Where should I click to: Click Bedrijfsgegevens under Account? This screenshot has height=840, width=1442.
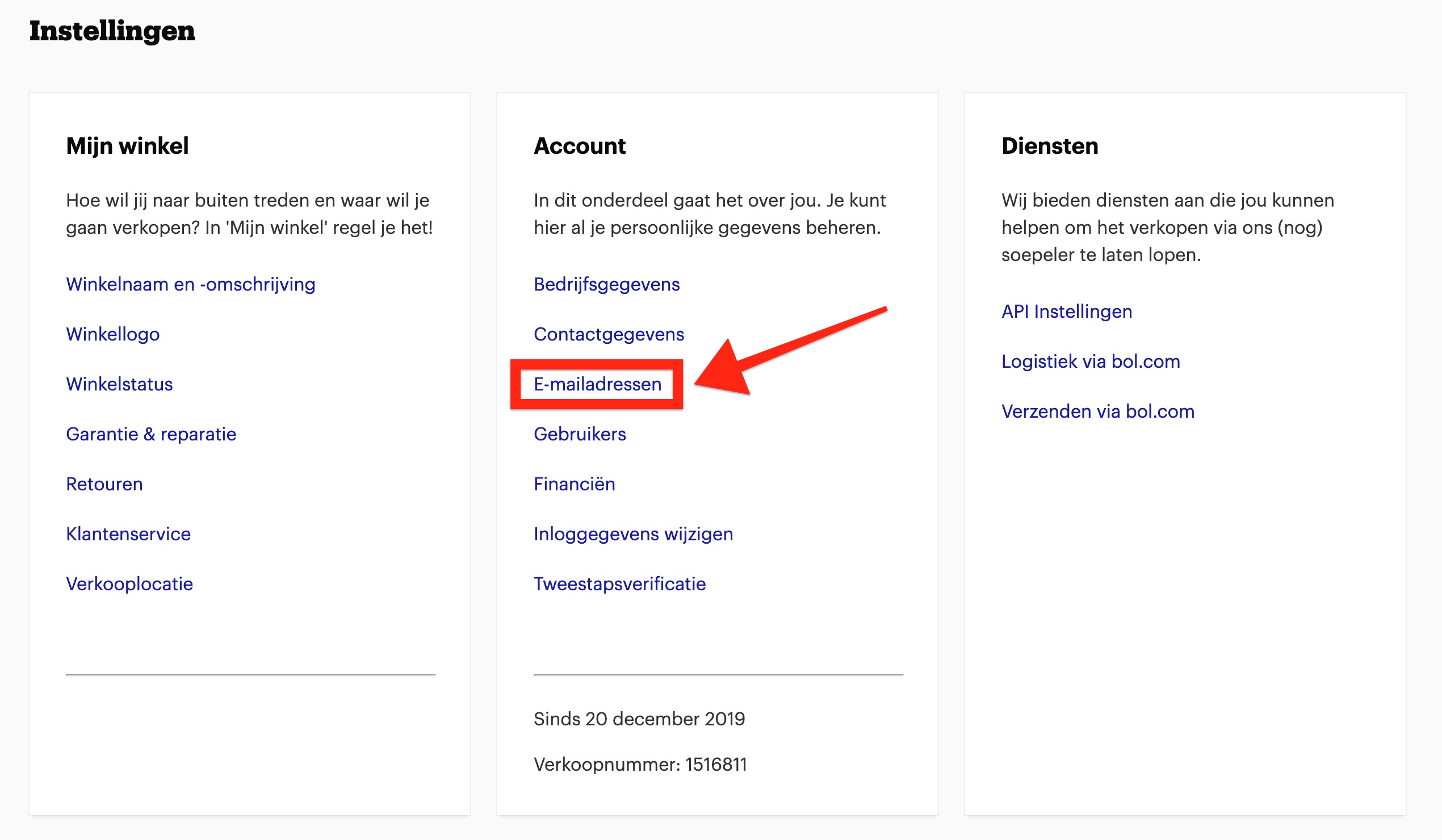click(606, 284)
